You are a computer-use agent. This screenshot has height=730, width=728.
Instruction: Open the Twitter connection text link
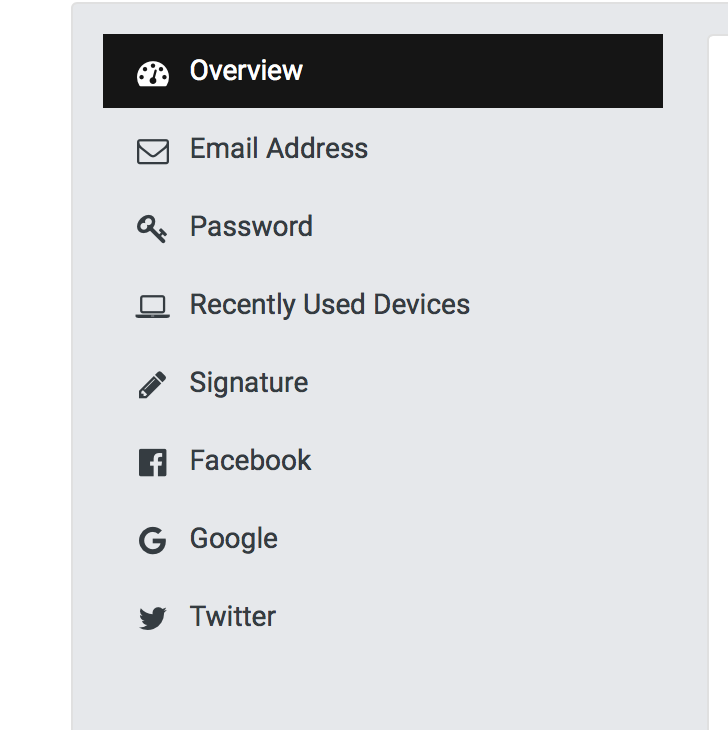pyautogui.click(x=233, y=617)
